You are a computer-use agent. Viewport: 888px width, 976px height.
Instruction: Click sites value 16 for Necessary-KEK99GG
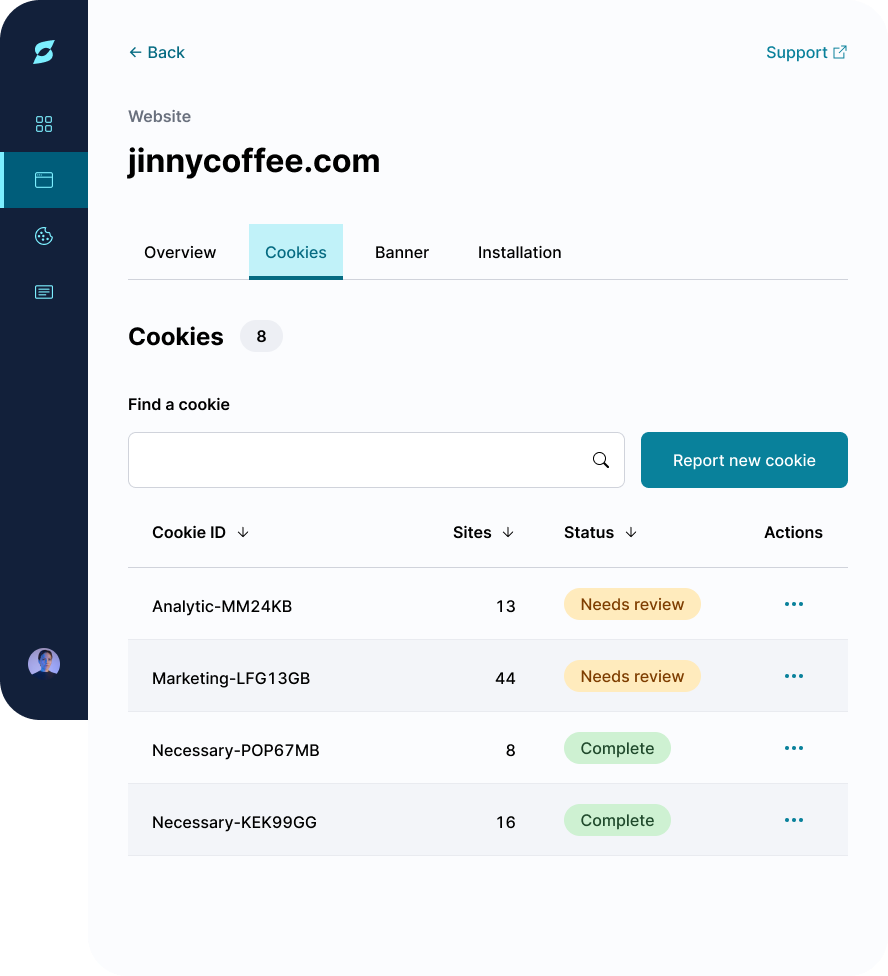click(506, 822)
